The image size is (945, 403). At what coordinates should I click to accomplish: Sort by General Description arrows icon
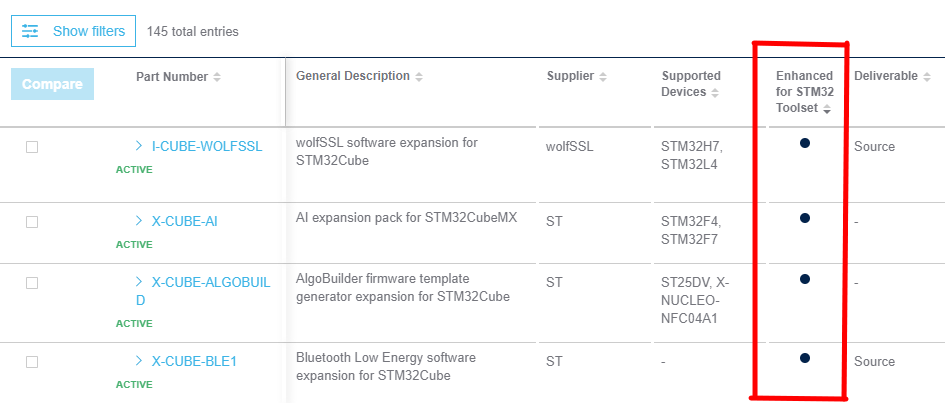[419, 77]
